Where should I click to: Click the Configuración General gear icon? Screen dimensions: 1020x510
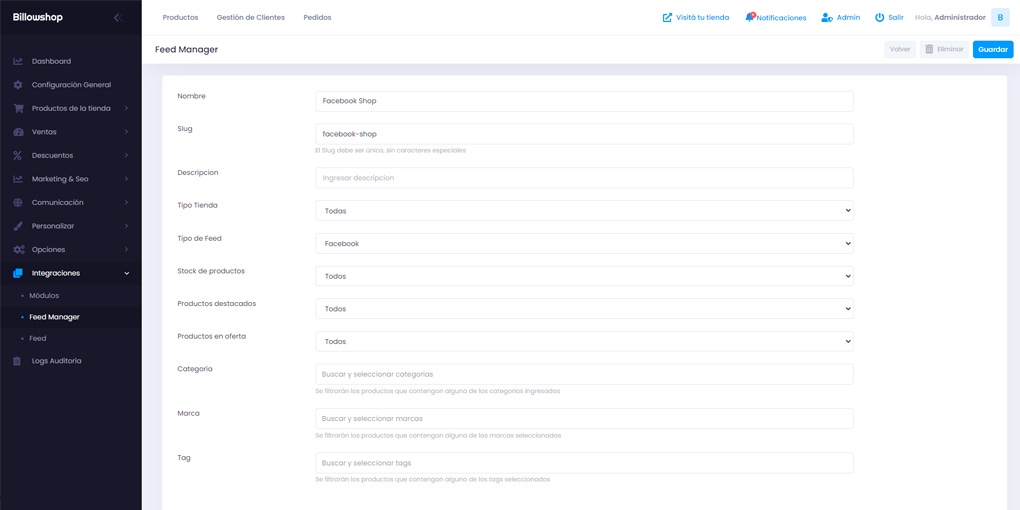pos(18,85)
